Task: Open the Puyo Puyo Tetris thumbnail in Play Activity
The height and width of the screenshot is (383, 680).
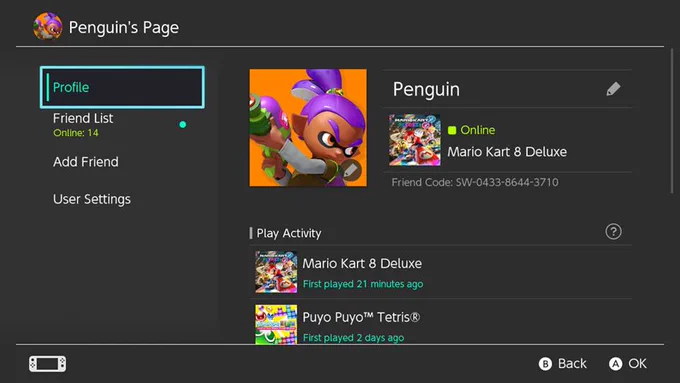Action: pyautogui.click(x=276, y=324)
